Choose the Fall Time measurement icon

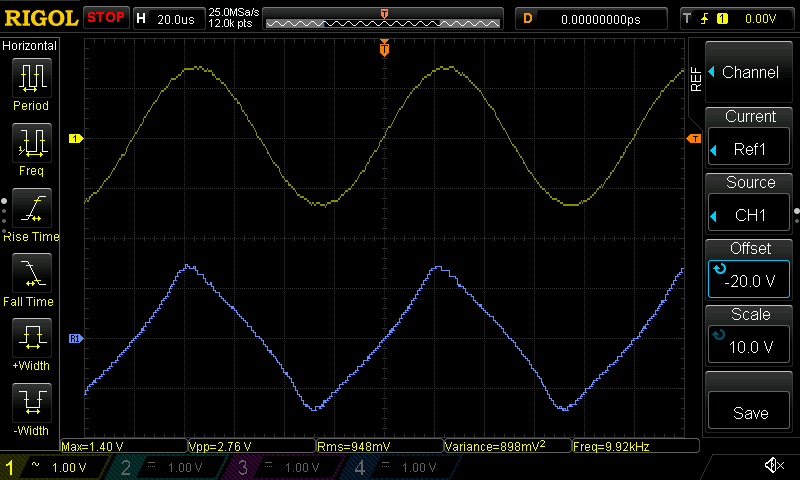[x=31, y=274]
